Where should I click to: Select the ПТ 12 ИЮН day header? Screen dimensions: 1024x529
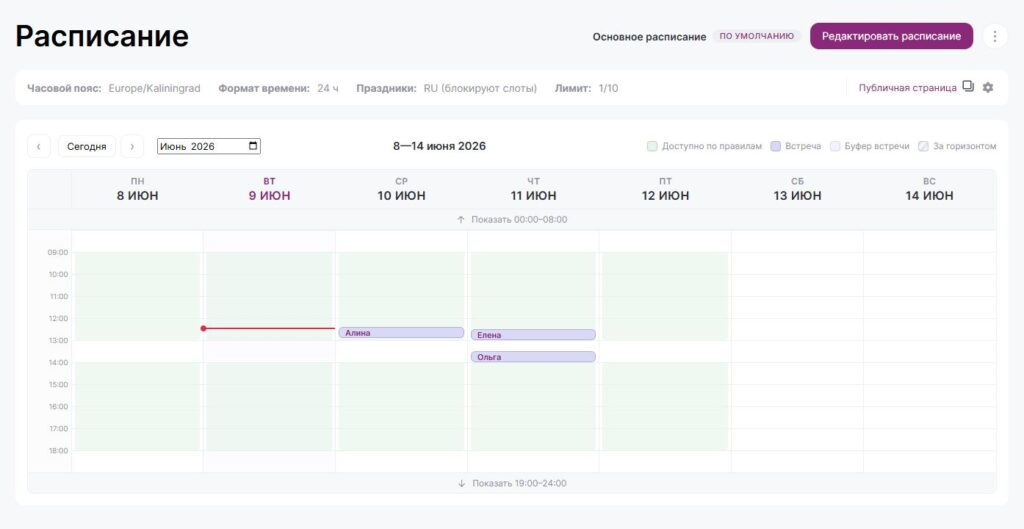click(x=665, y=189)
